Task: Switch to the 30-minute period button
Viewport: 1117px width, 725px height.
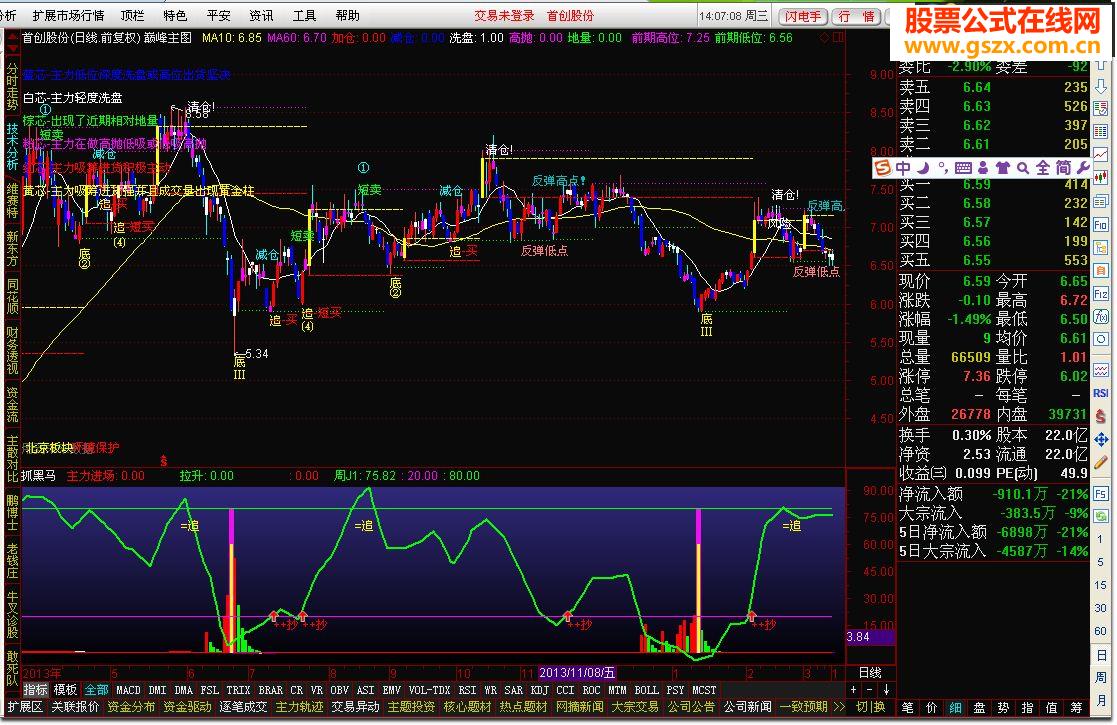Action: (x=1101, y=607)
